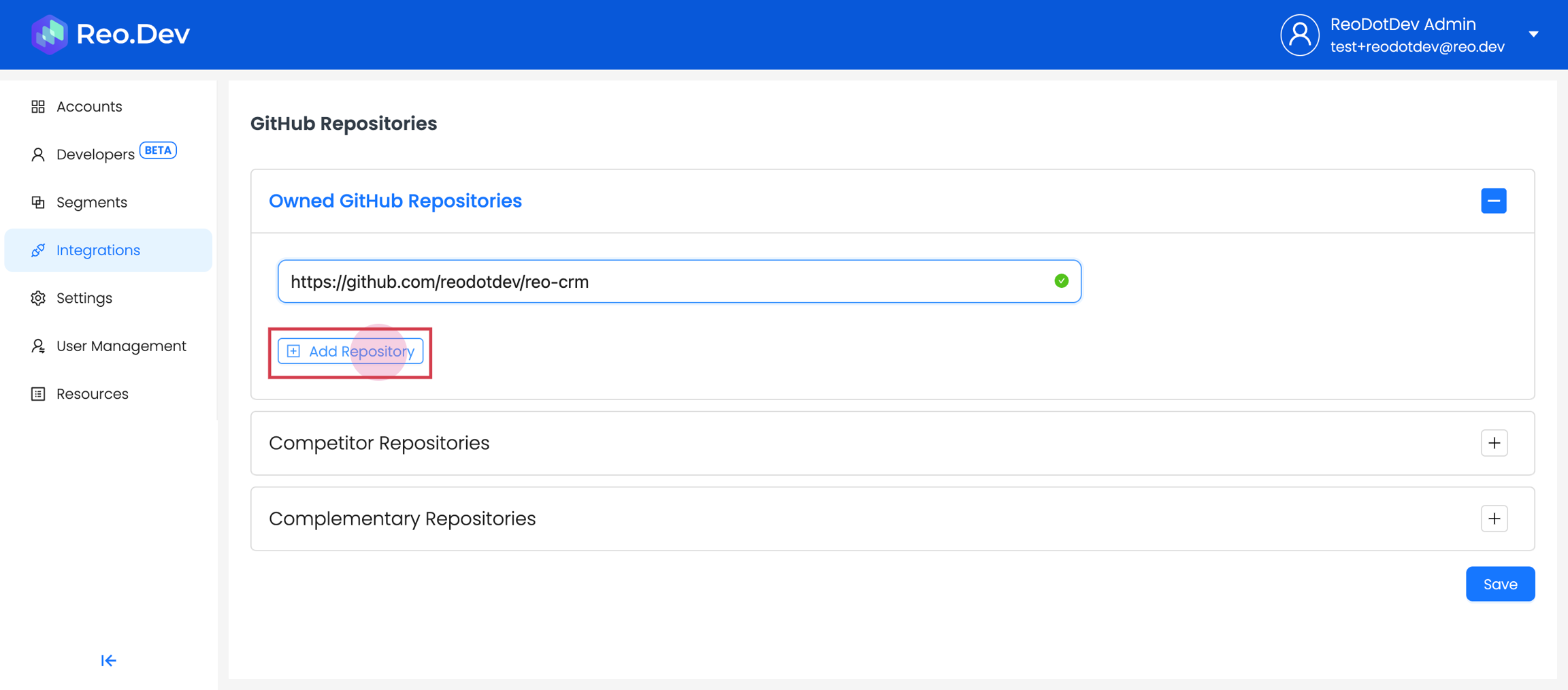Click the user avatar icon
The image size is (1568, 690).
(1299, 35)
